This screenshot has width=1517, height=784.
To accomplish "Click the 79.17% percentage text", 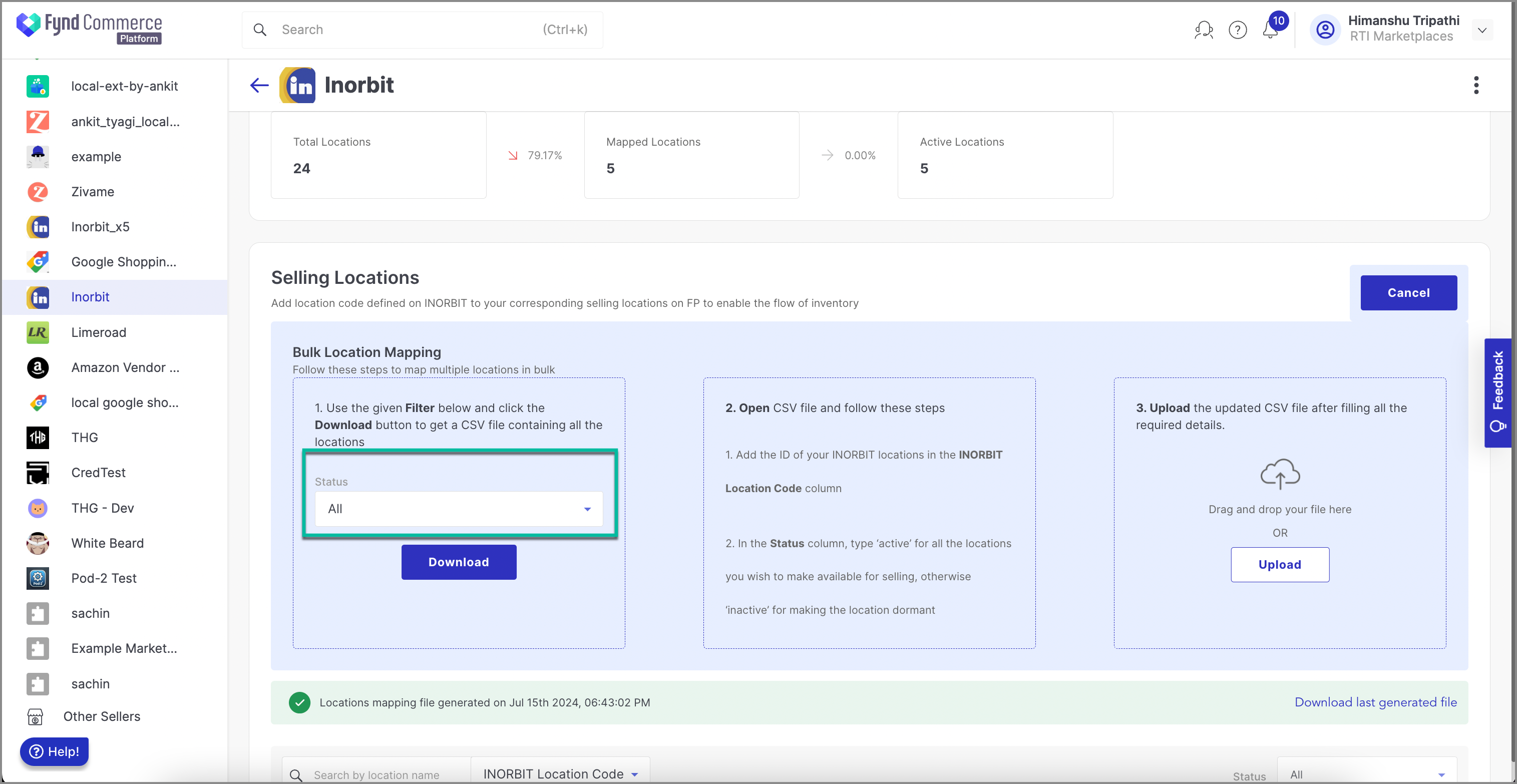I will point(545,156).
